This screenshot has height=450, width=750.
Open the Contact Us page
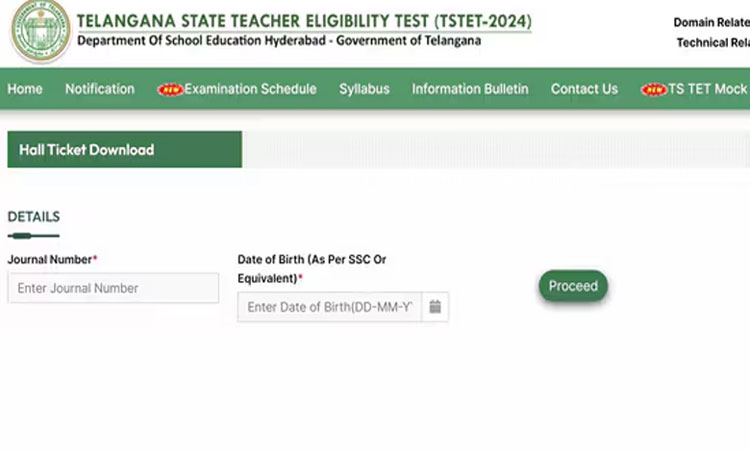tap(585, 89)
